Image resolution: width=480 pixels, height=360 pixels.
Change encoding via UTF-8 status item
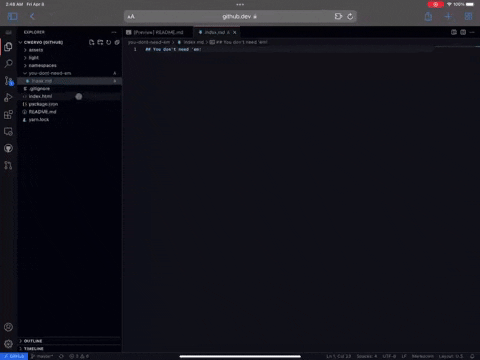[389, 356]
